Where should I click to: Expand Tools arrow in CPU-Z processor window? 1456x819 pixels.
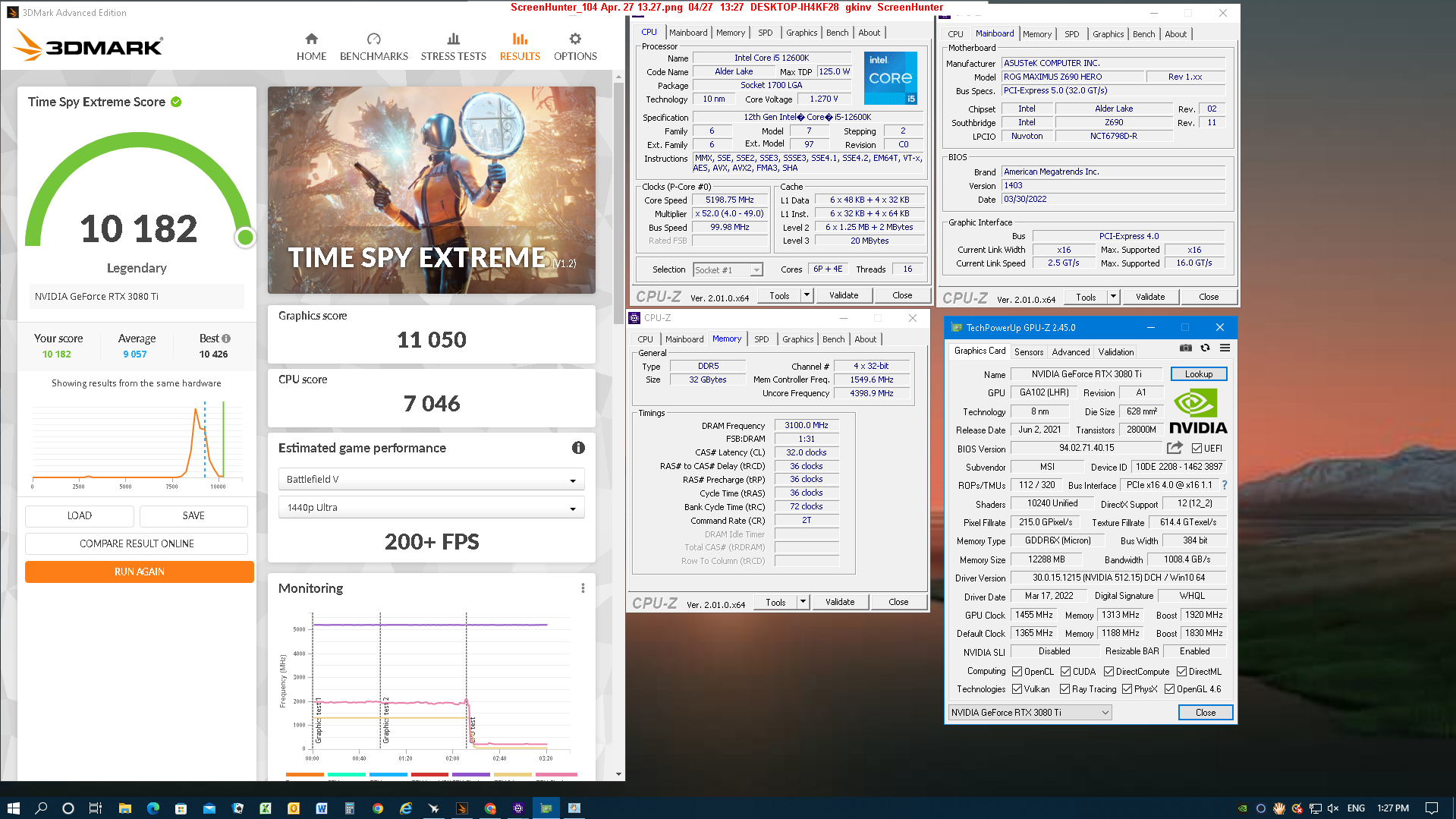click(807, 296)
